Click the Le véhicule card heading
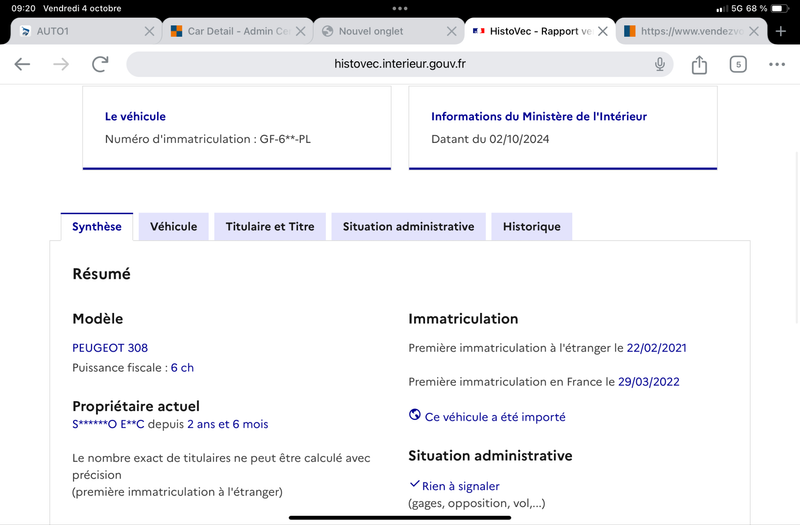 (x=135, y=116)
